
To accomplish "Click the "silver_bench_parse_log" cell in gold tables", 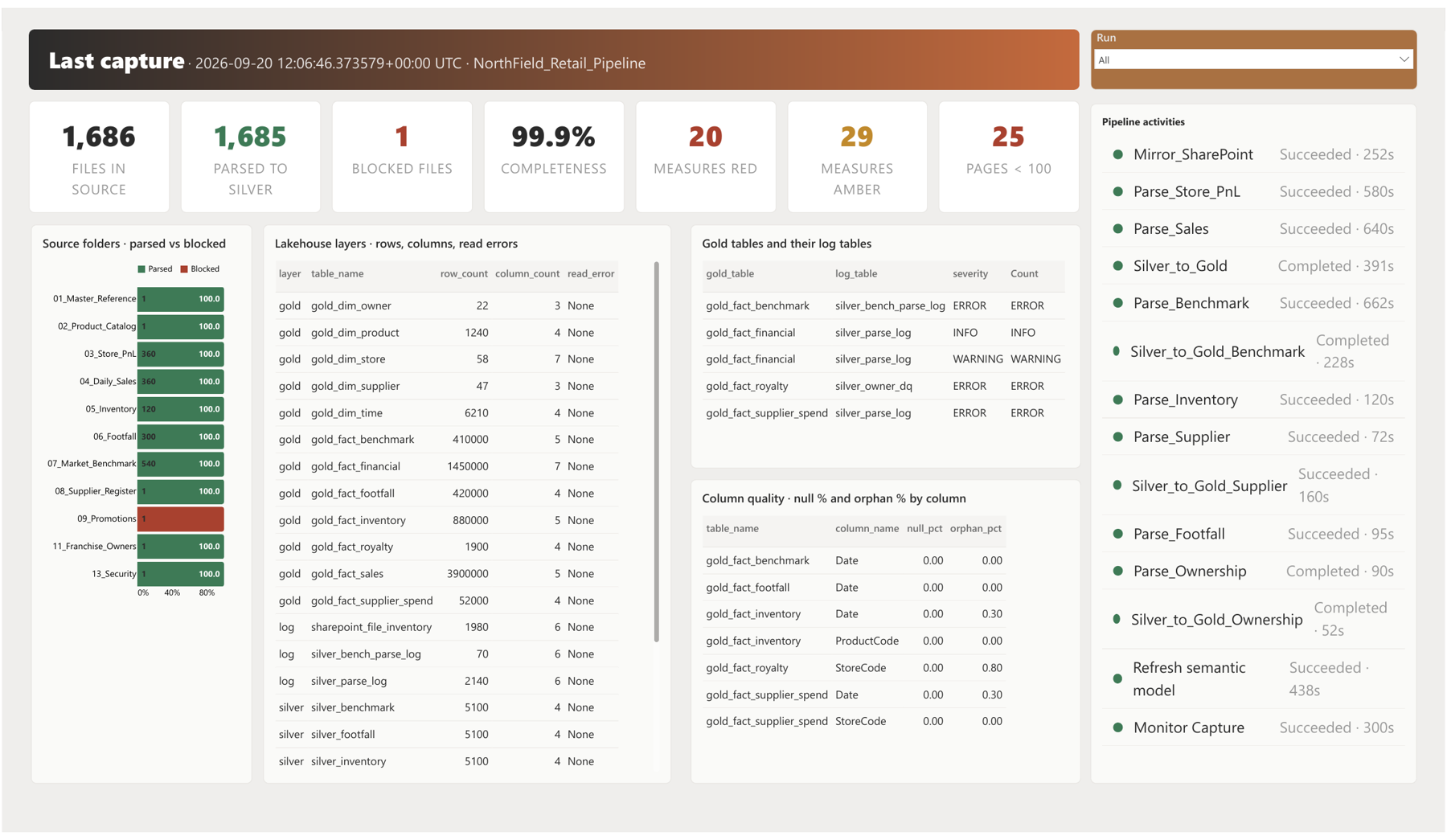I will 890,305.
